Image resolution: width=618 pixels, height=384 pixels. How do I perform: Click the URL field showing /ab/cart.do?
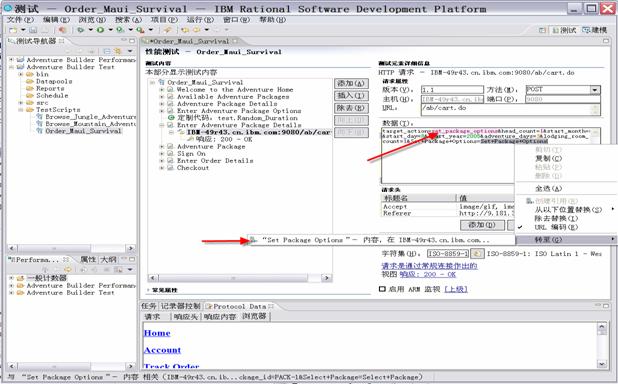tap(510, 110)
